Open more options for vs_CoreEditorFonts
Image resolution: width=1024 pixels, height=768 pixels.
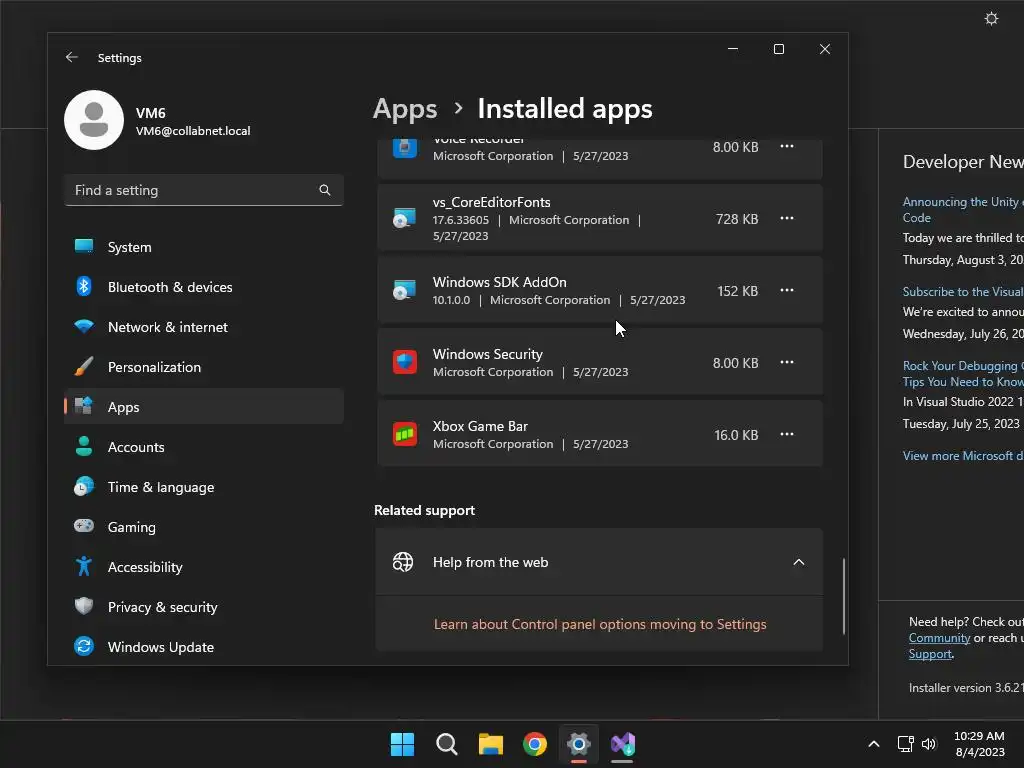click(787, 218)
